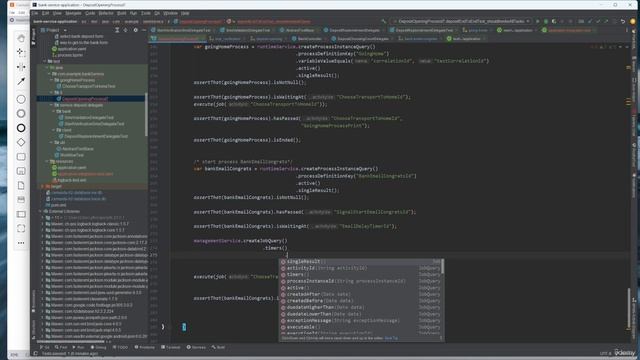Create a pool/participant from the palette
The height and width of the screenshot is (360, 640).
(21, 214)
